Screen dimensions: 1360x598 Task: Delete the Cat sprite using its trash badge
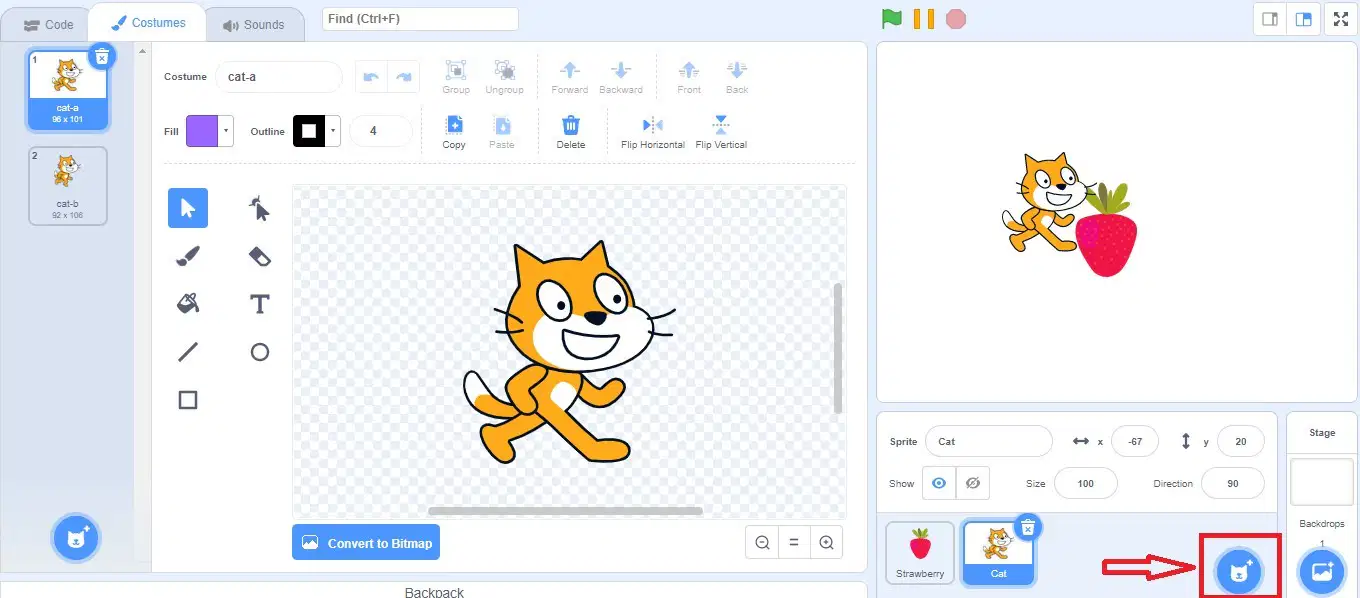[1027, 527]
